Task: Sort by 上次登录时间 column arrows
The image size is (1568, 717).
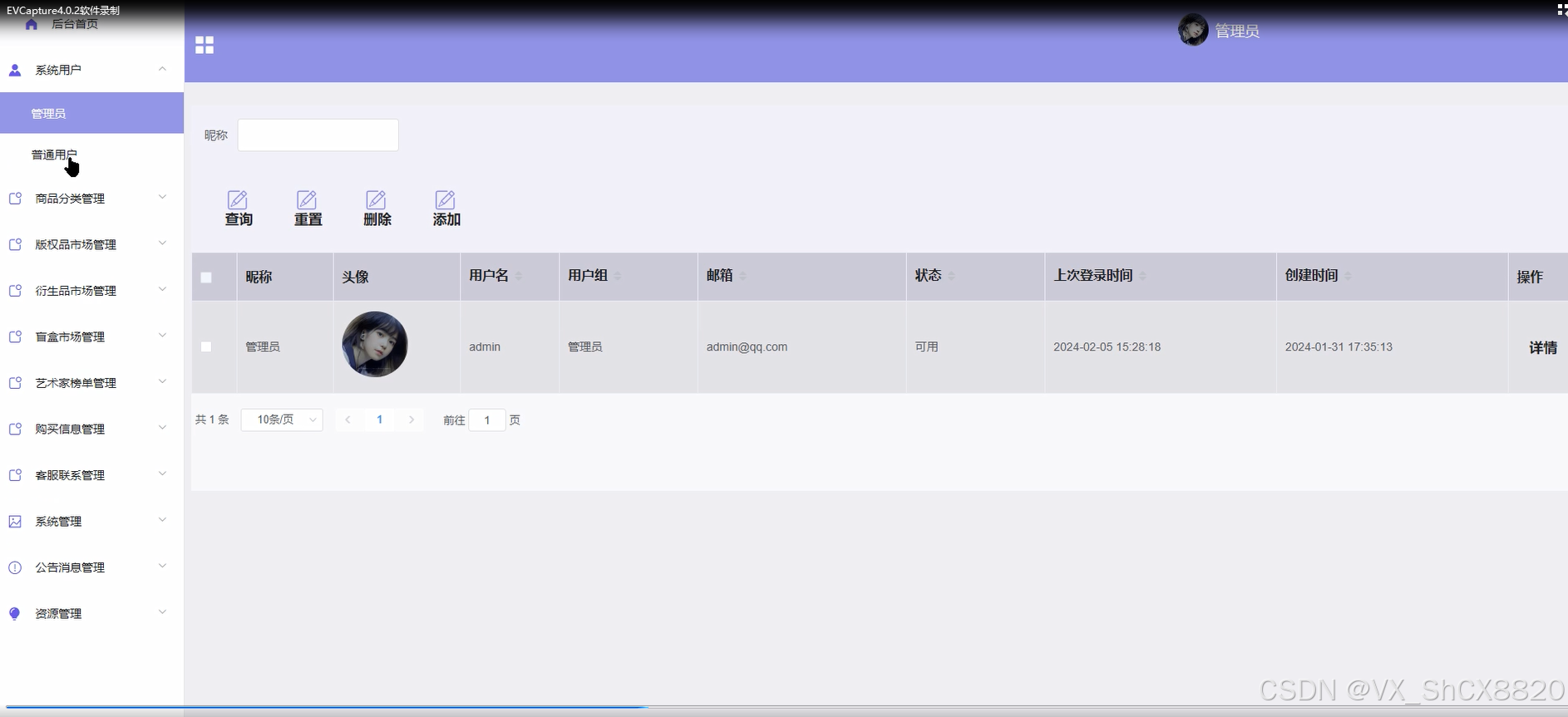Action: (1143, 276)
